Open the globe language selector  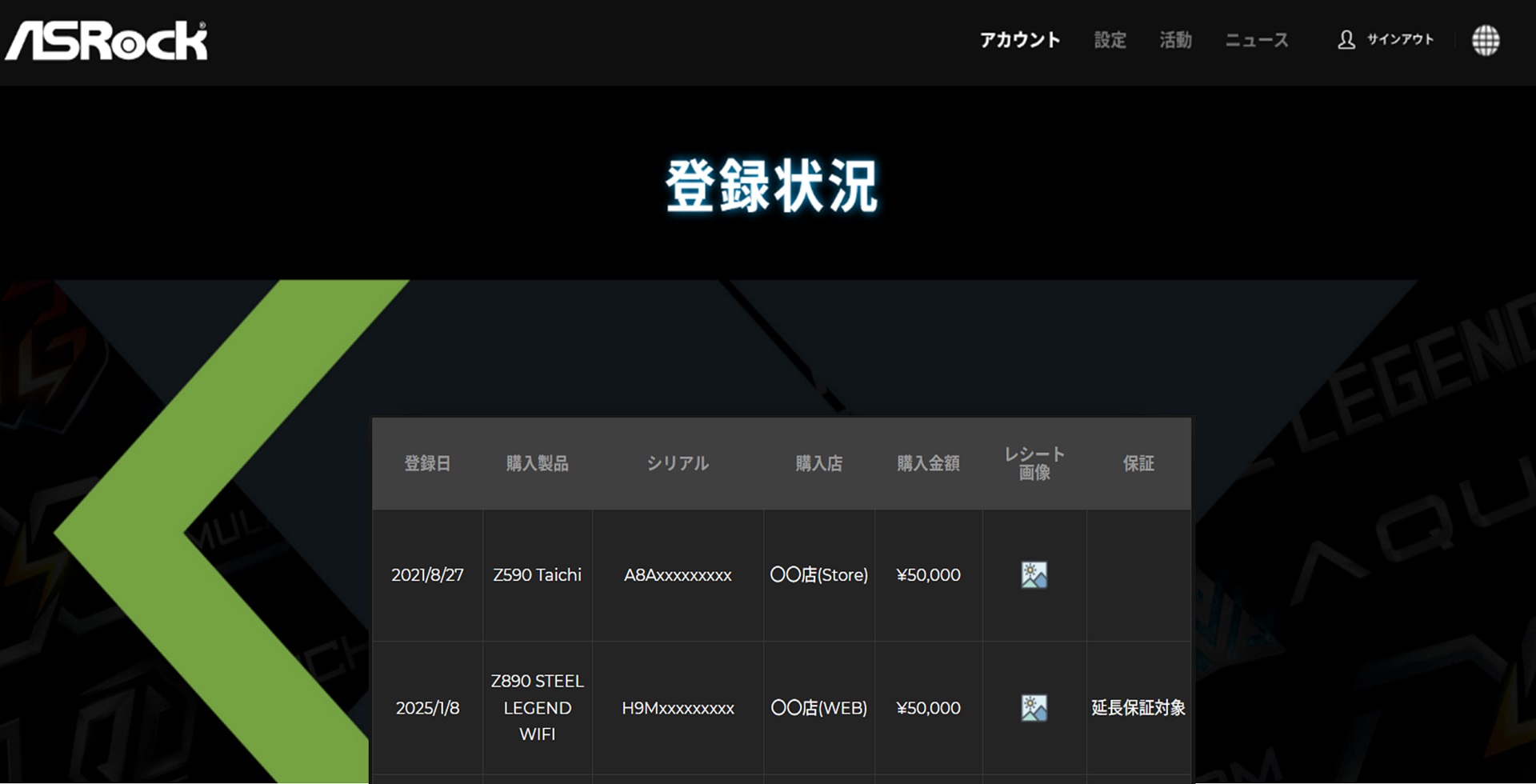pyautogui.click(x=1486, y=40)
